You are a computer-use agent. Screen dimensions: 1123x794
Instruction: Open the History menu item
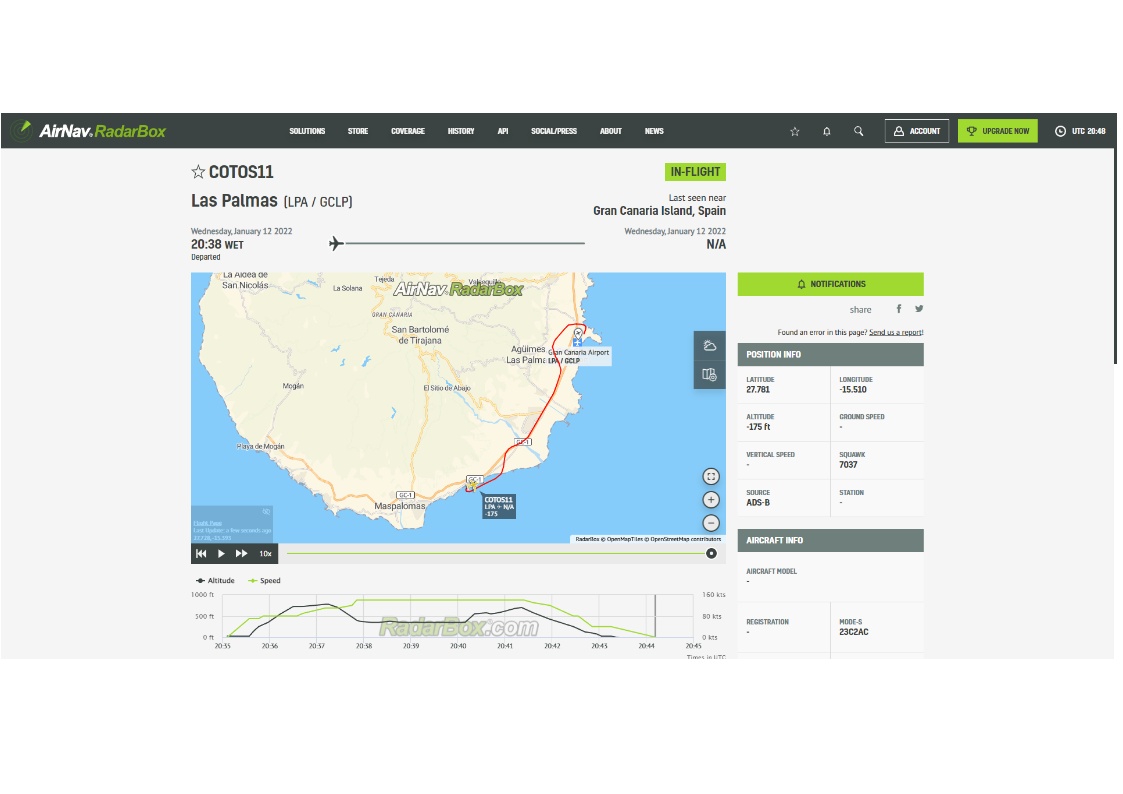click(x=461, y=131)
